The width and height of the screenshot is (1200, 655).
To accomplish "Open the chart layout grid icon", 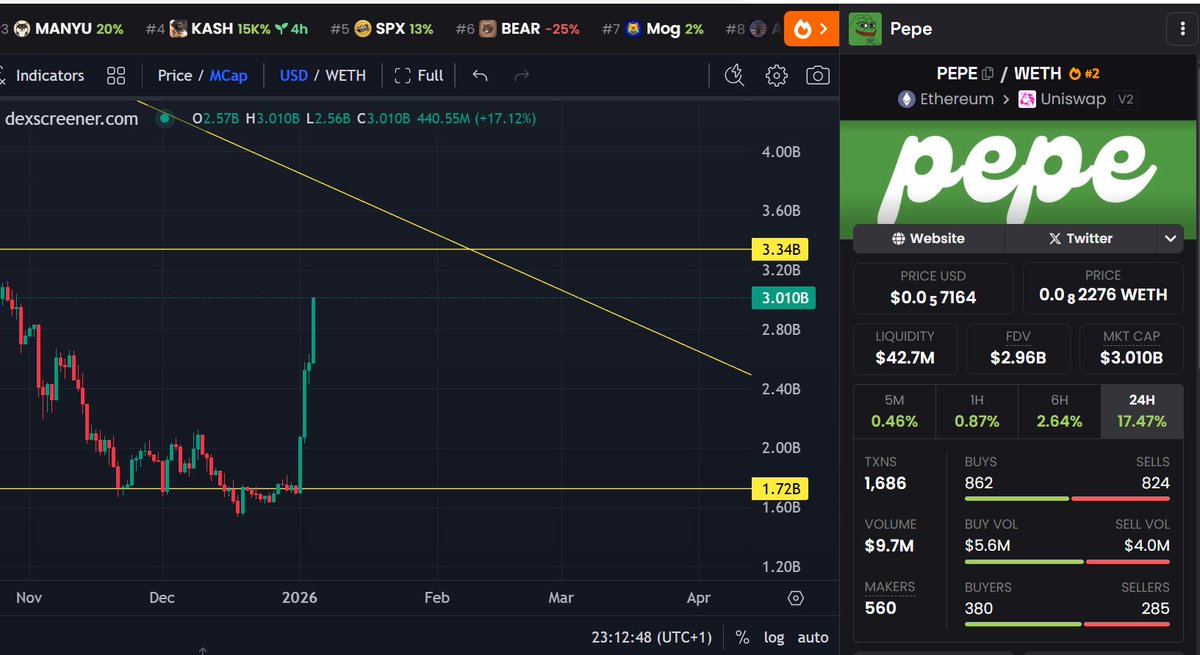I will pyautogui.click(x=116, y=75).
